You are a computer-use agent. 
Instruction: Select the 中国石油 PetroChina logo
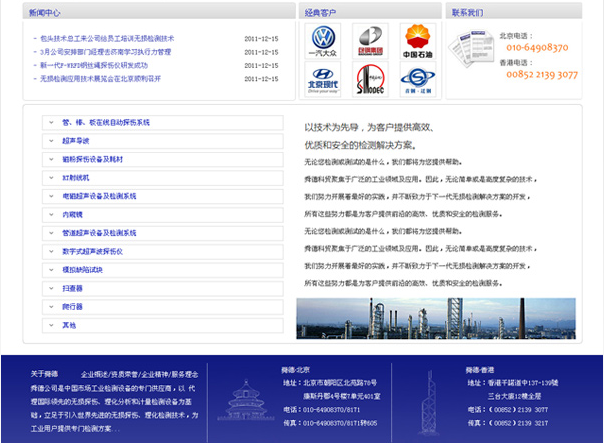point(418,42)
